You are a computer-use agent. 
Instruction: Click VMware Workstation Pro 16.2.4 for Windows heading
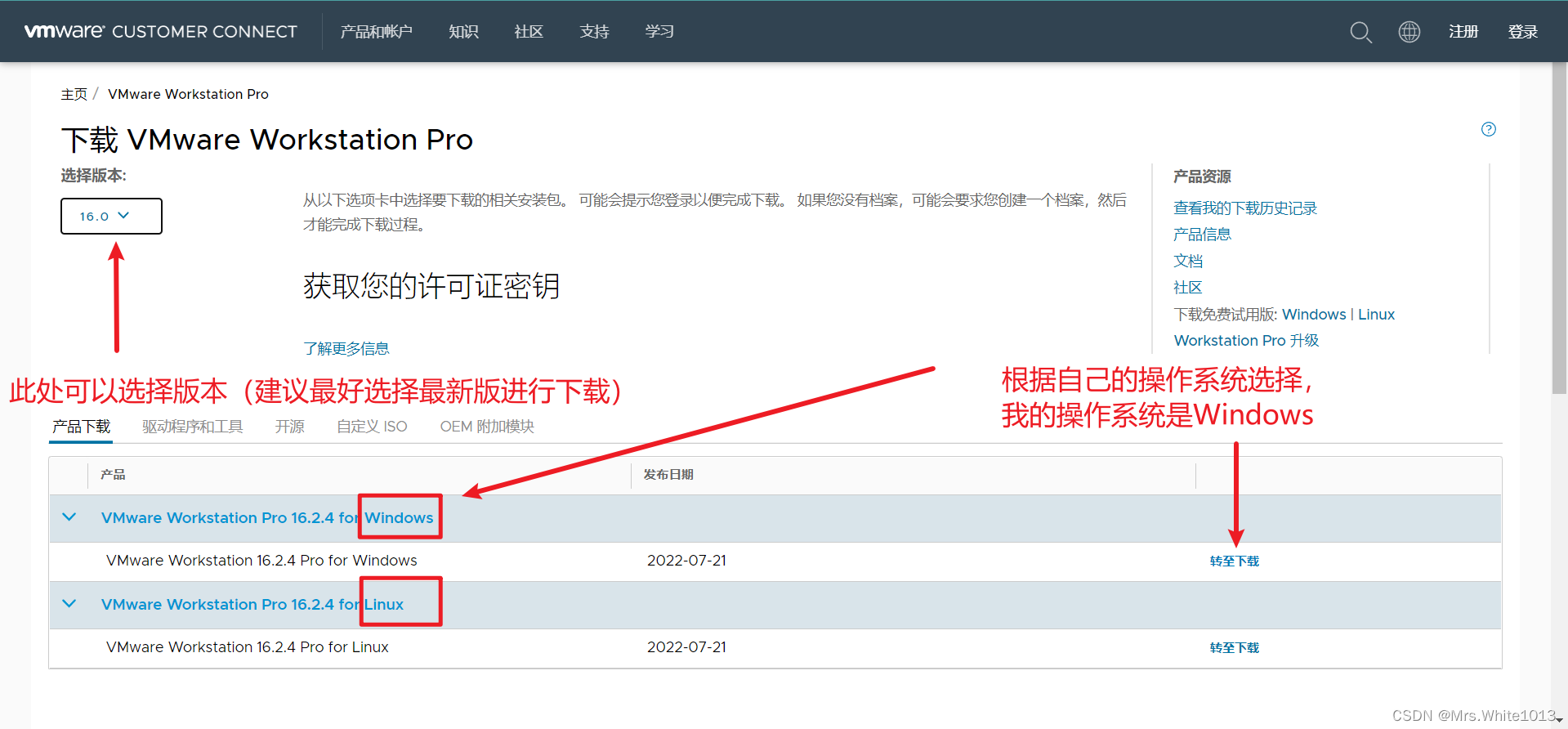pyautogui.click(x=267, y=517)
